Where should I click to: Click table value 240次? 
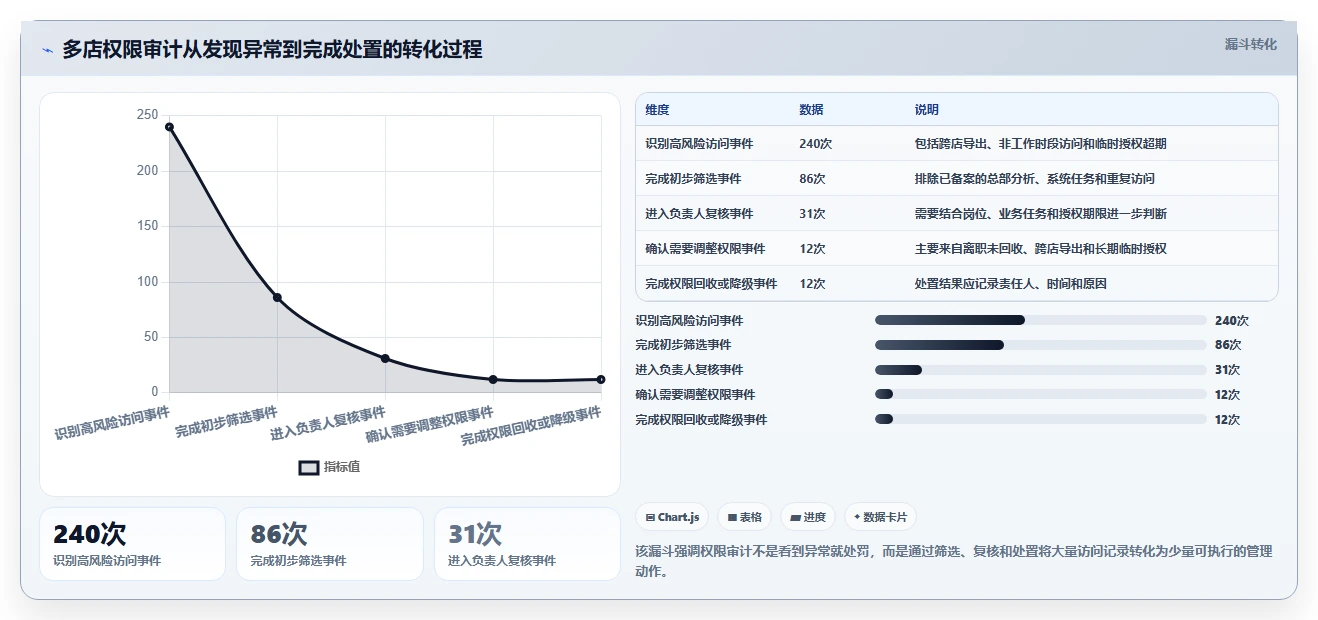click(816, 144)
